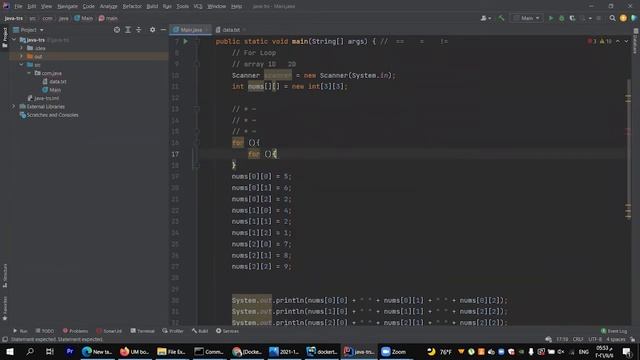Select data.txt in project tree
640x360 pixels.
click(x=54, y=82)
